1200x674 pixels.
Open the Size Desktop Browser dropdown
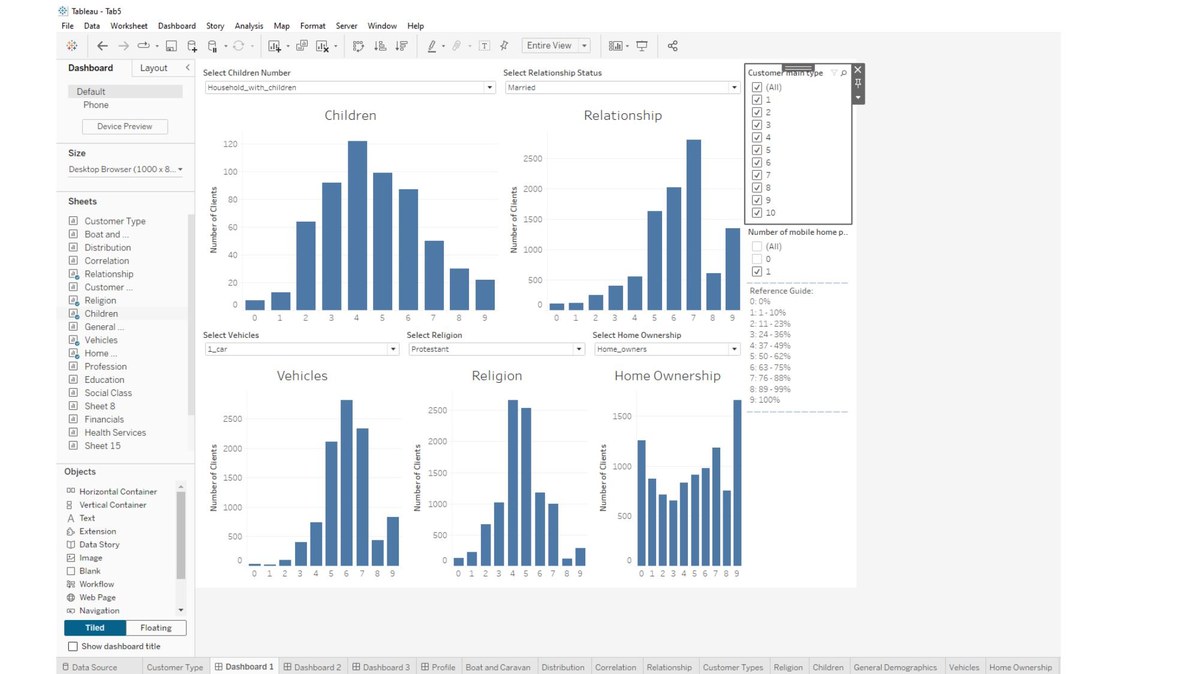click(x=126, y=170)
